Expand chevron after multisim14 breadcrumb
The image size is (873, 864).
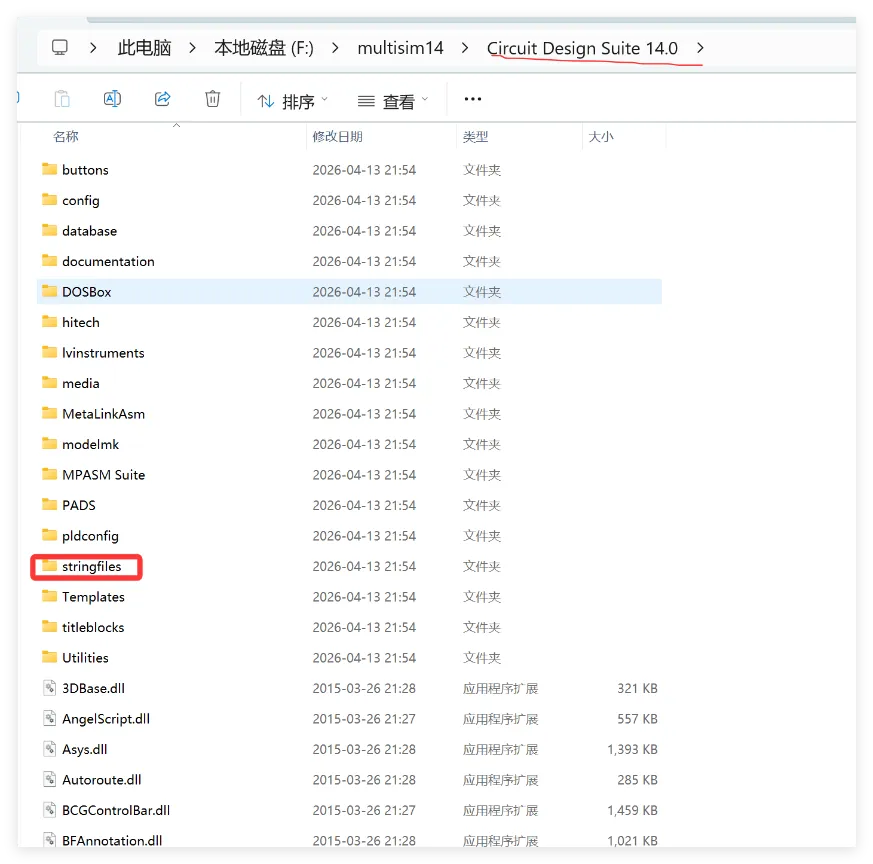click(465, 48)
